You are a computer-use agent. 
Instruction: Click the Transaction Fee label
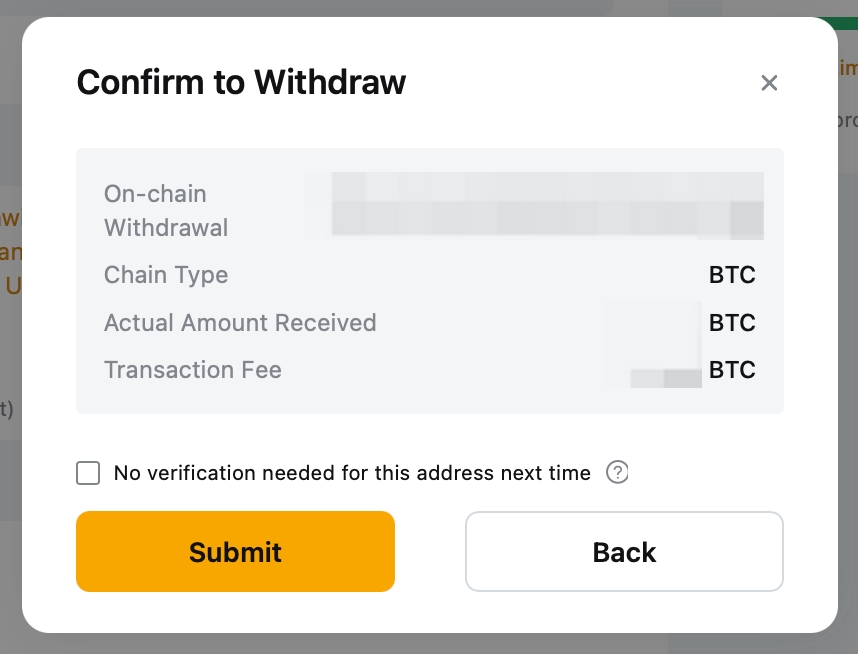pyautogui.click(x=193, y=370)
